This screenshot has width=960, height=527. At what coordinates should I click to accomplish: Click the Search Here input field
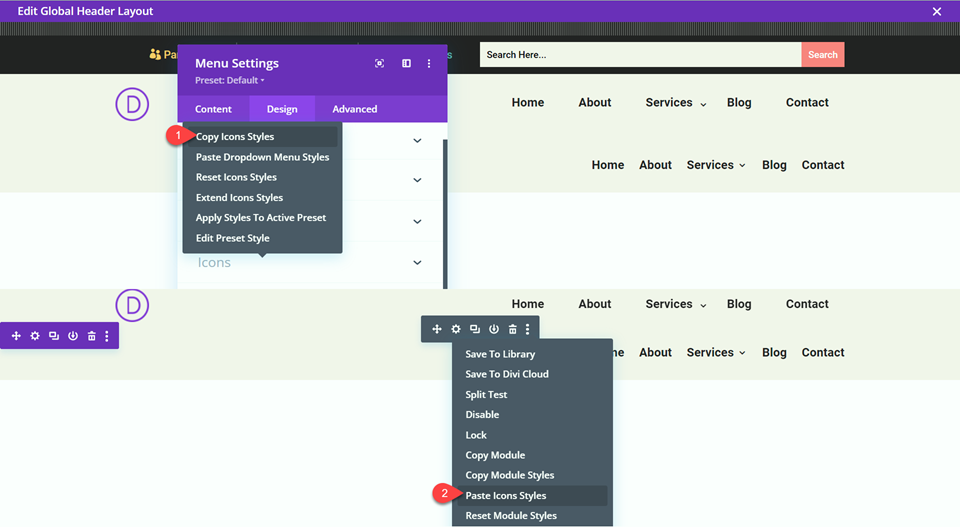(x=640, y=54)
